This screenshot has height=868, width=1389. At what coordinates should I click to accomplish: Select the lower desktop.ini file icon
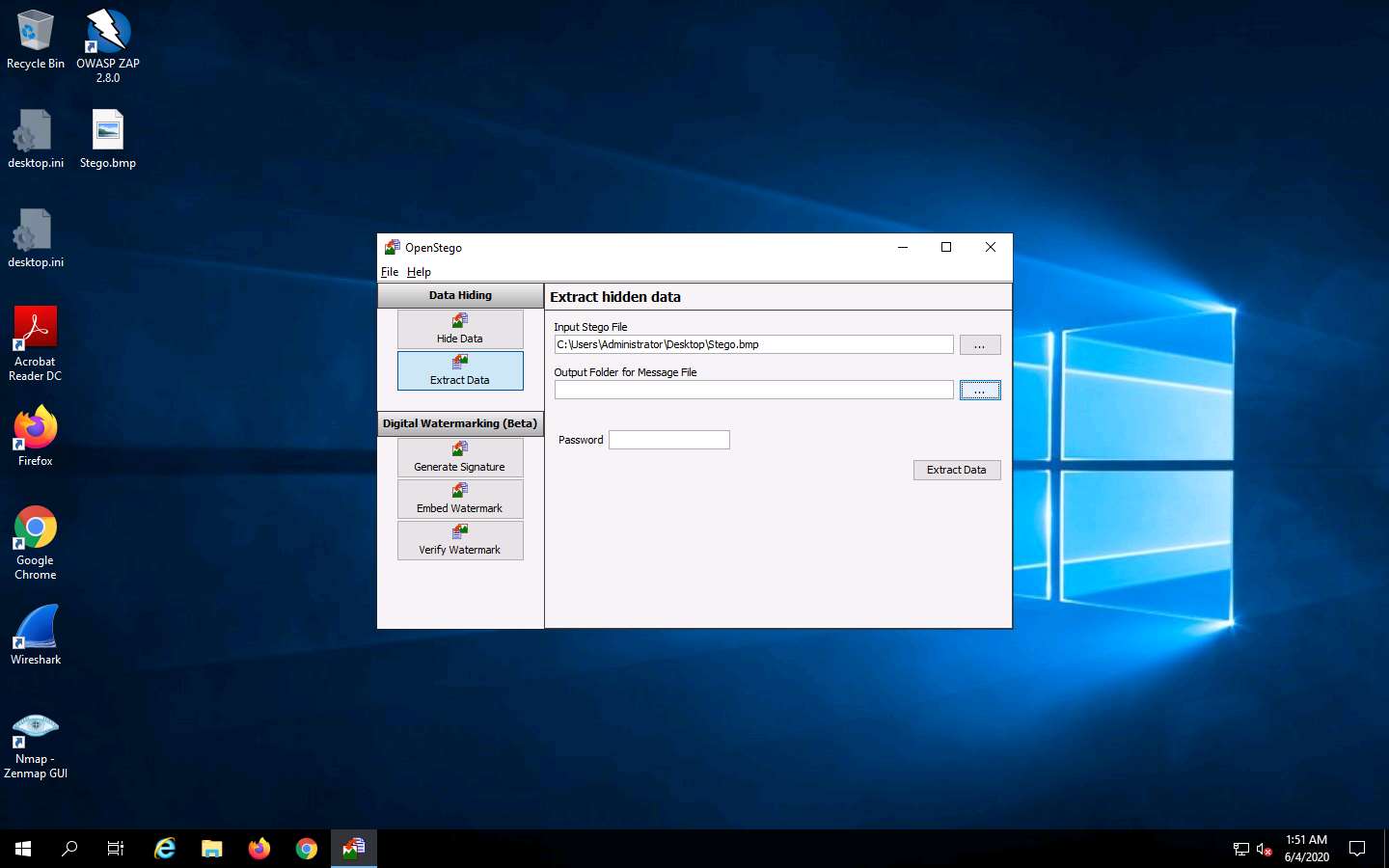(x=36, y=239)
